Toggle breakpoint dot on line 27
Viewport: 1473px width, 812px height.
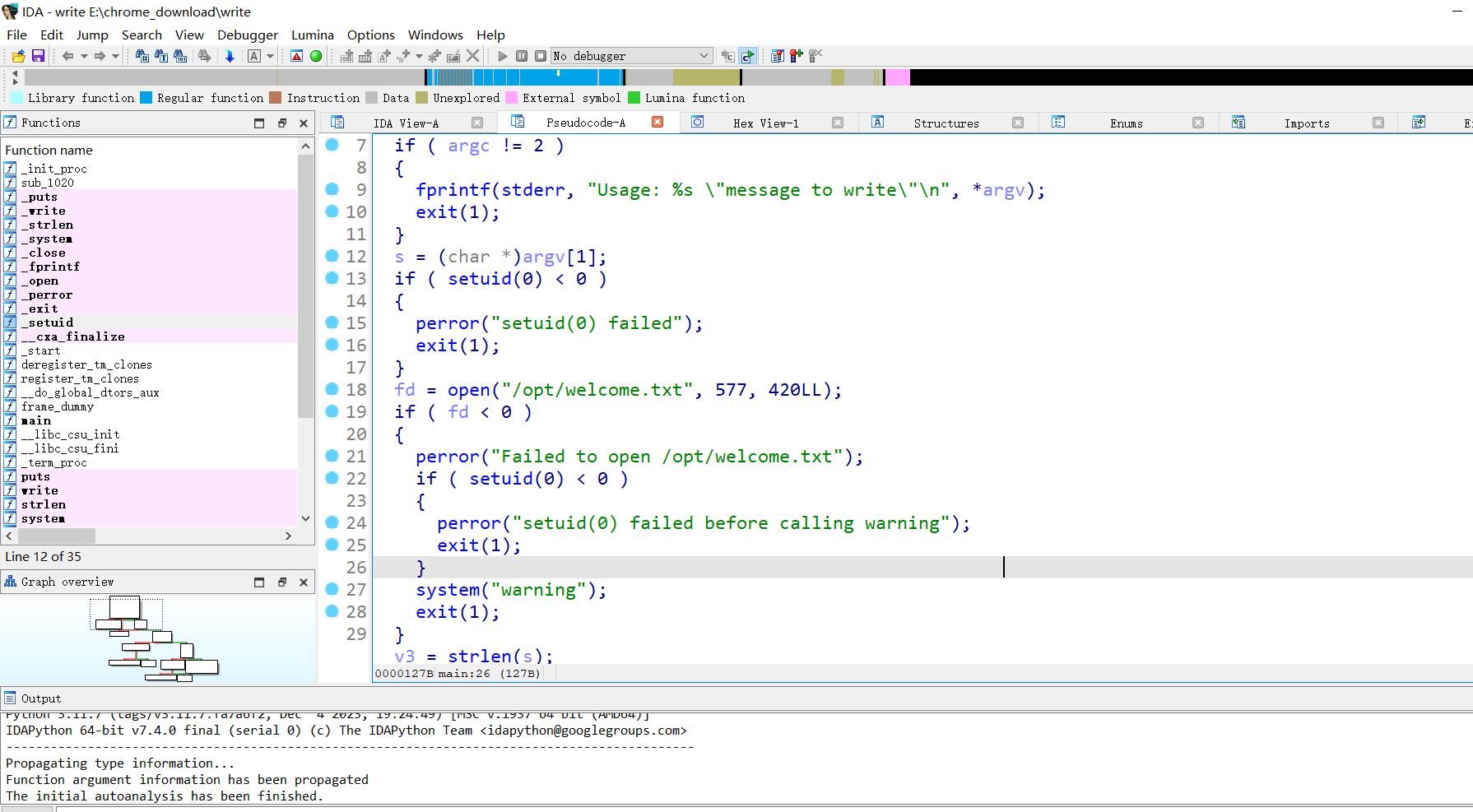pyautogui.click(x=332, y=589)
